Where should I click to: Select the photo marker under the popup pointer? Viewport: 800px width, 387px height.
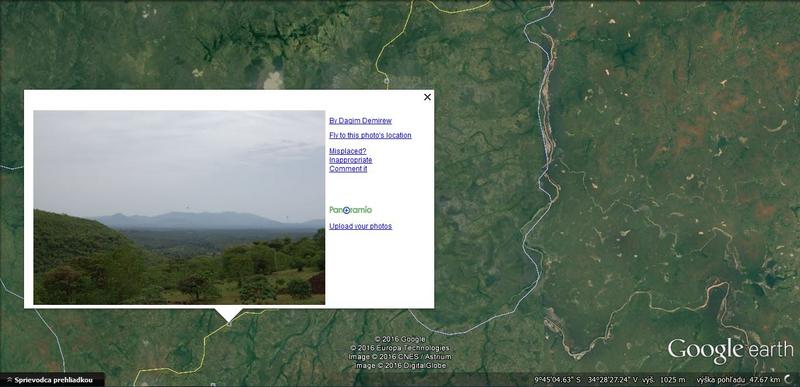point(229,324)
